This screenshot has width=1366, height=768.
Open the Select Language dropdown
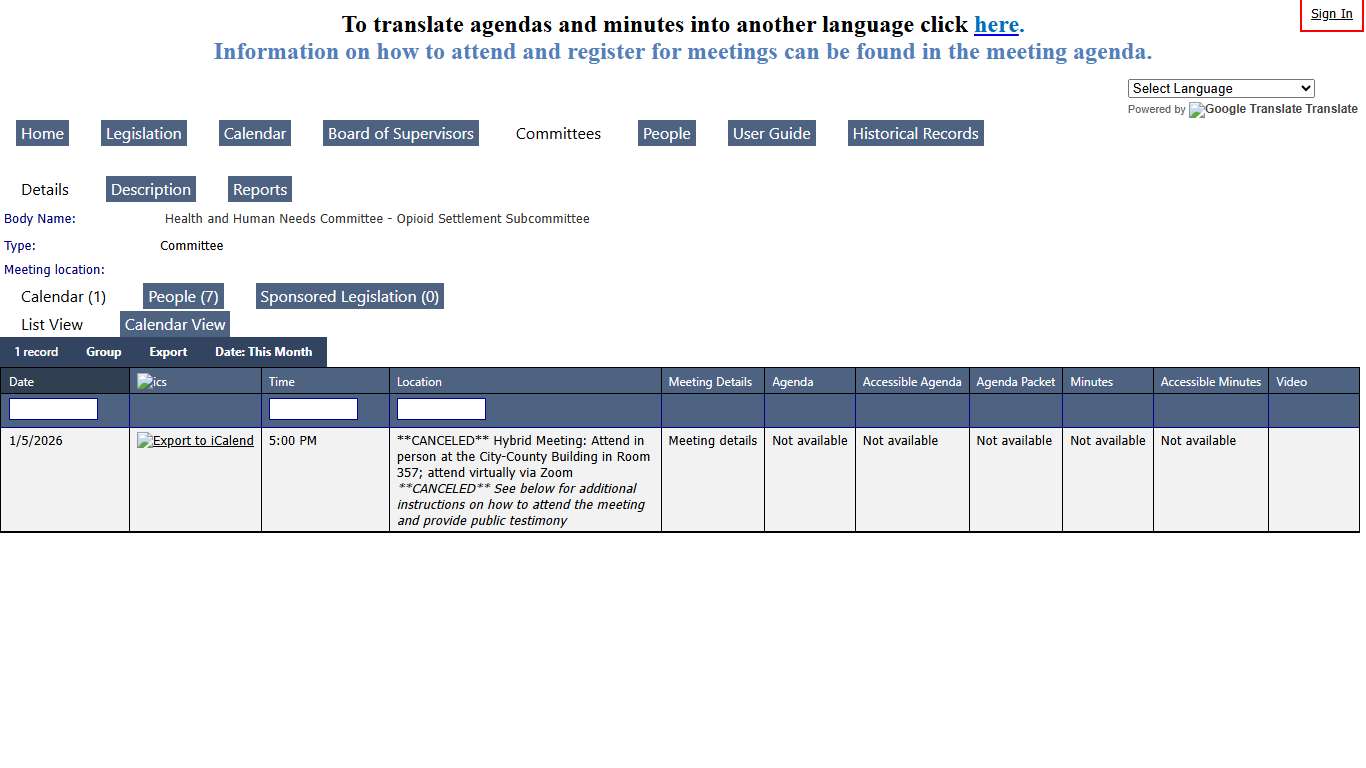point(1220,88)
